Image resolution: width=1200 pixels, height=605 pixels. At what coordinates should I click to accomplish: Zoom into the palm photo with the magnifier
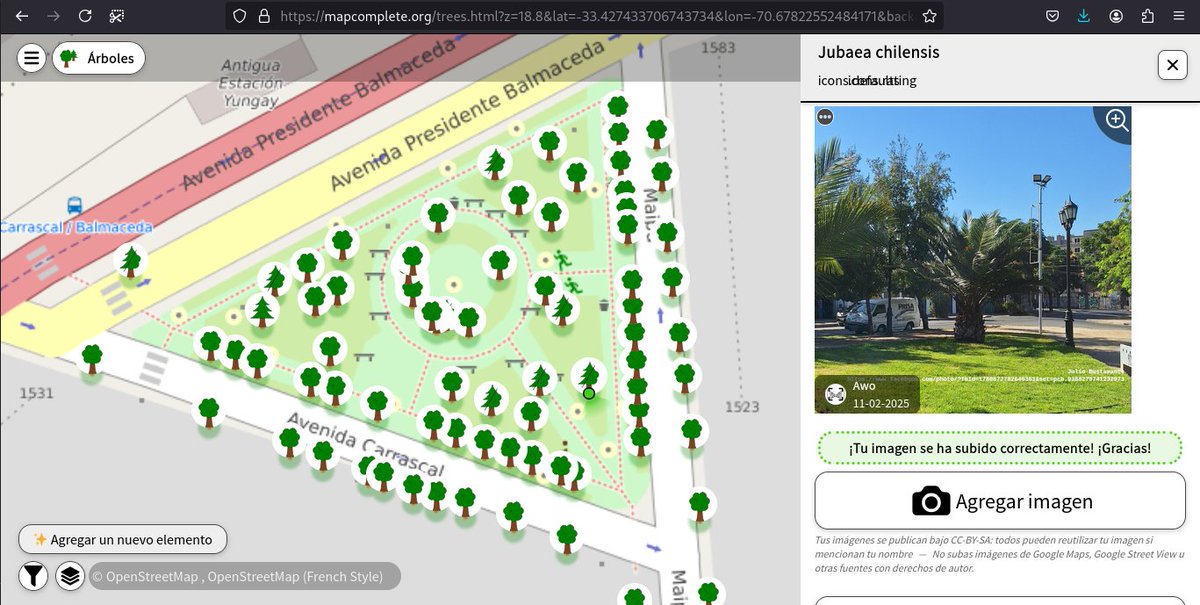(x=1116, y=122)
